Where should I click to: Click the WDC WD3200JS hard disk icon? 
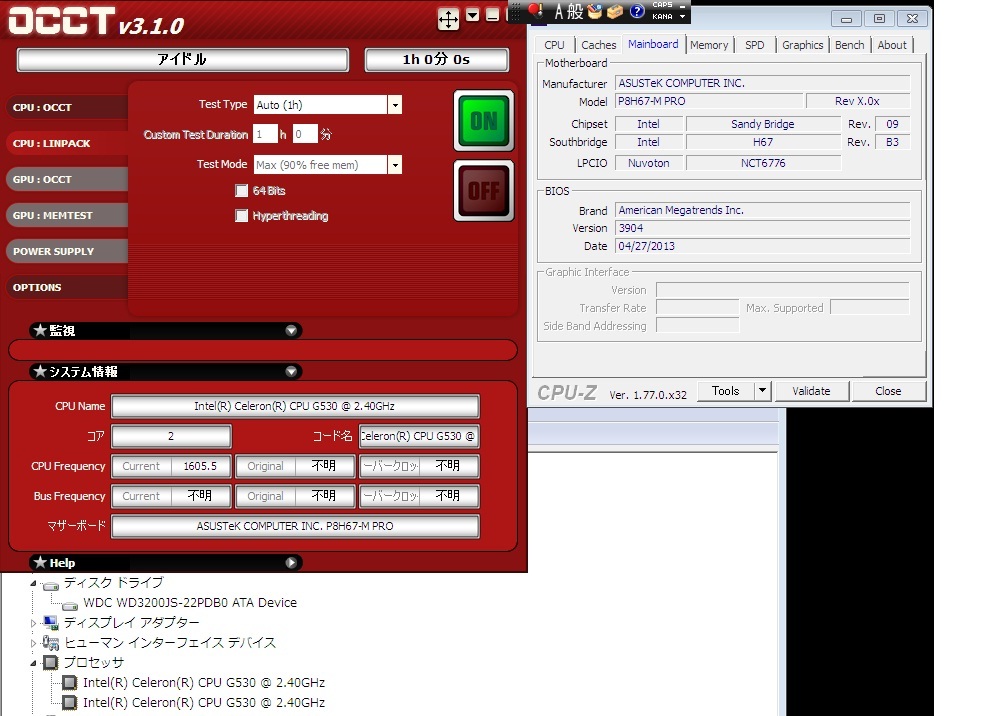click(71, 605)
